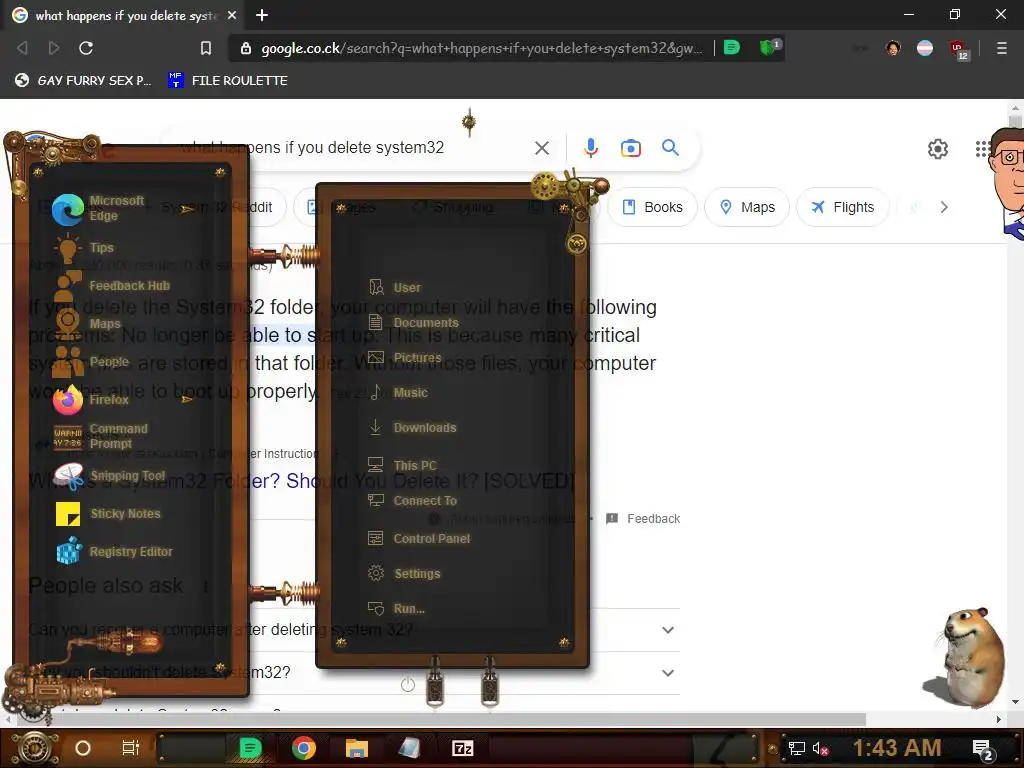Go forward in browser history
The image size is (1024, 768).
pyautogui.click(x=54, y=48)
